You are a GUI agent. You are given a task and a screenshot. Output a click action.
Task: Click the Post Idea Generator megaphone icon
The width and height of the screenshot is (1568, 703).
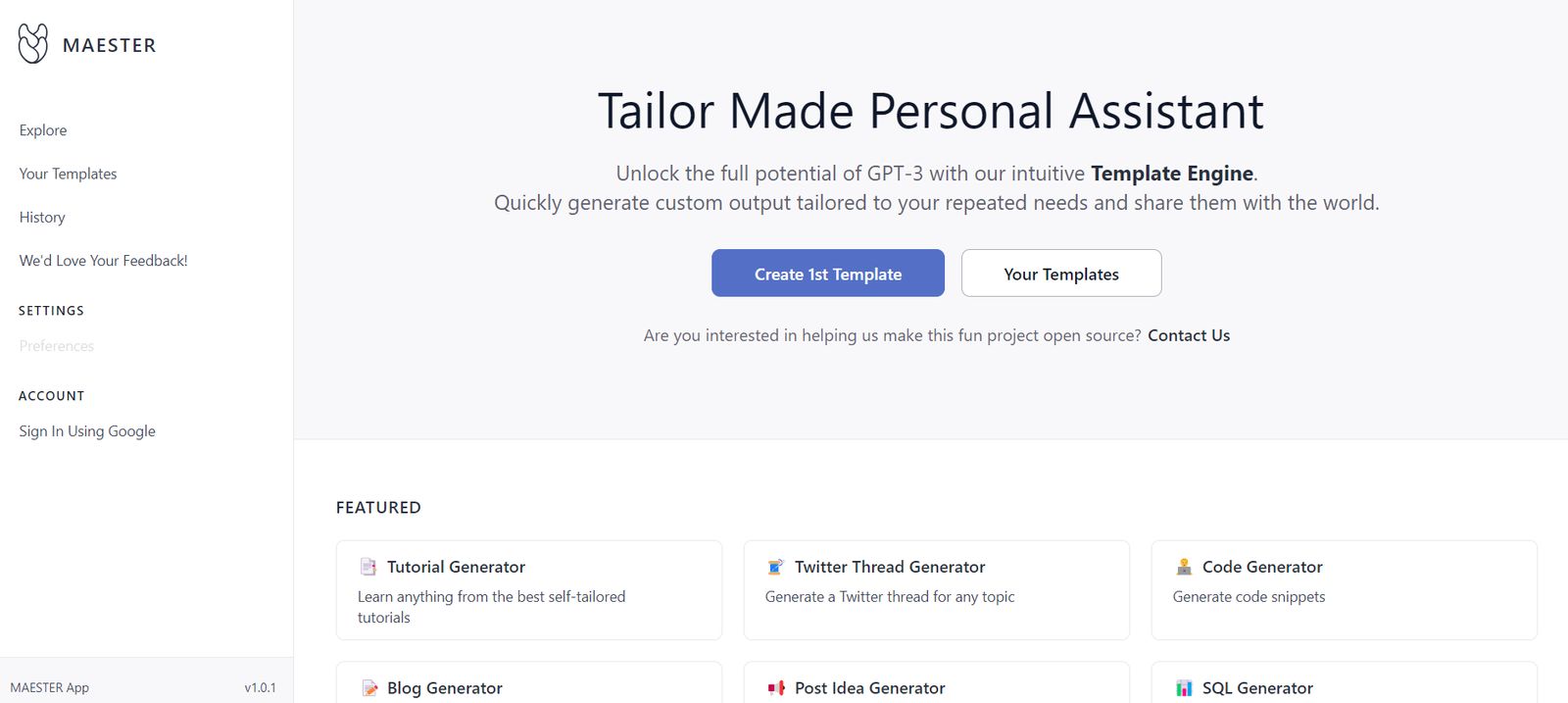[776, 688]
